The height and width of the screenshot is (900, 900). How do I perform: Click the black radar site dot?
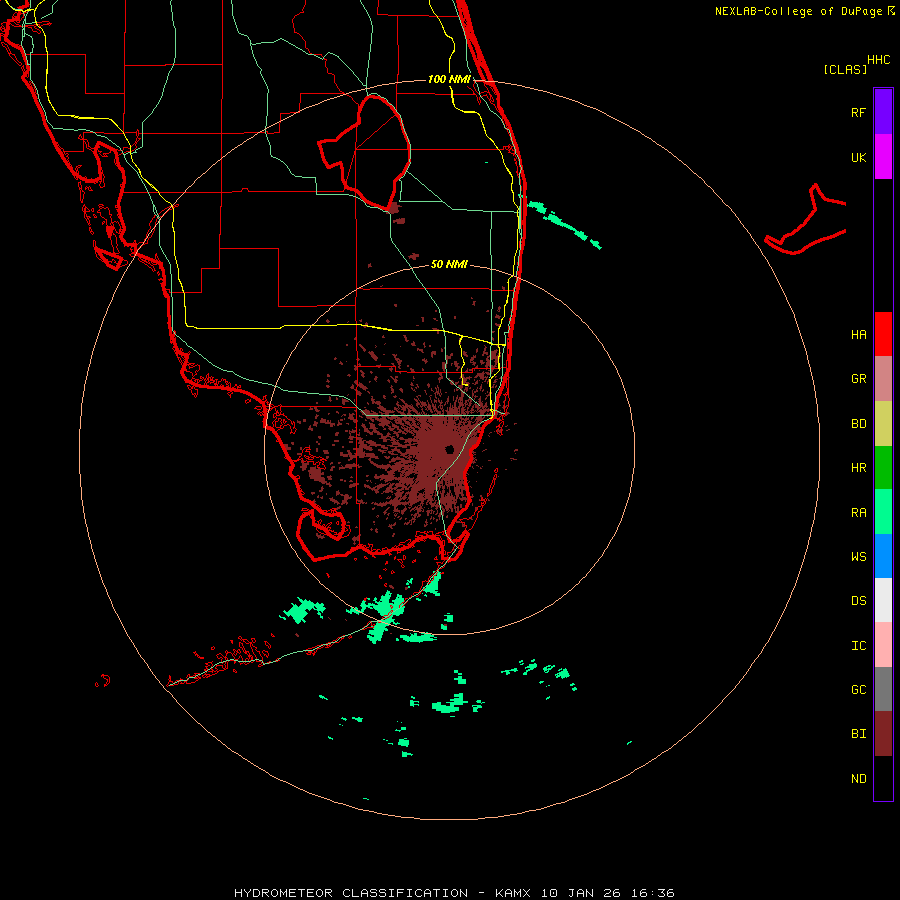point(449,449)
